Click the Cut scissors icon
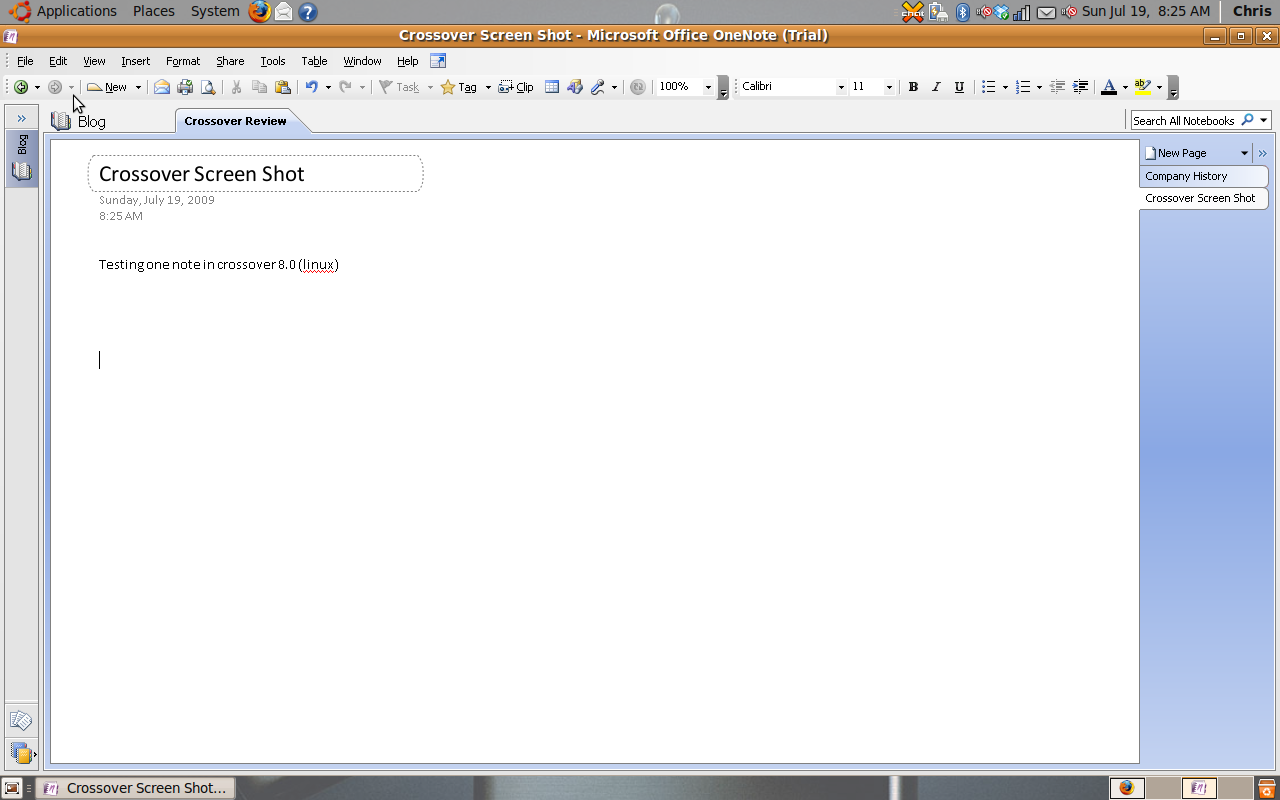Viewport: 1280px width, 800px height. pyautogui.click(x=237, y=87)
